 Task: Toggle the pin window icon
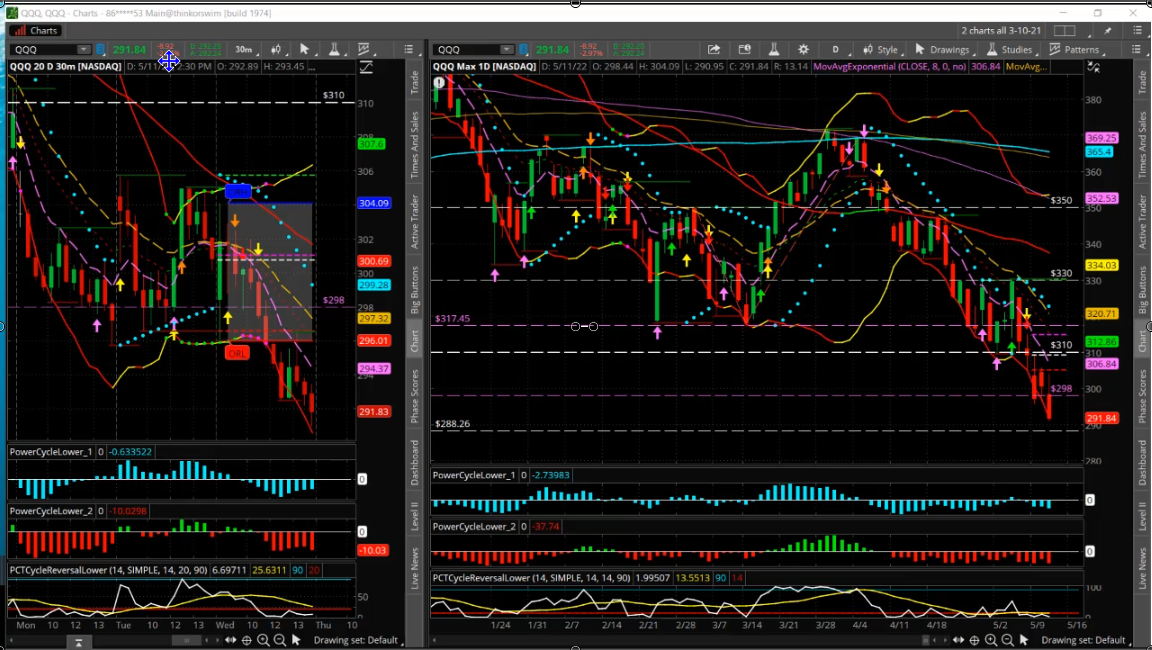click(1107, 31)
